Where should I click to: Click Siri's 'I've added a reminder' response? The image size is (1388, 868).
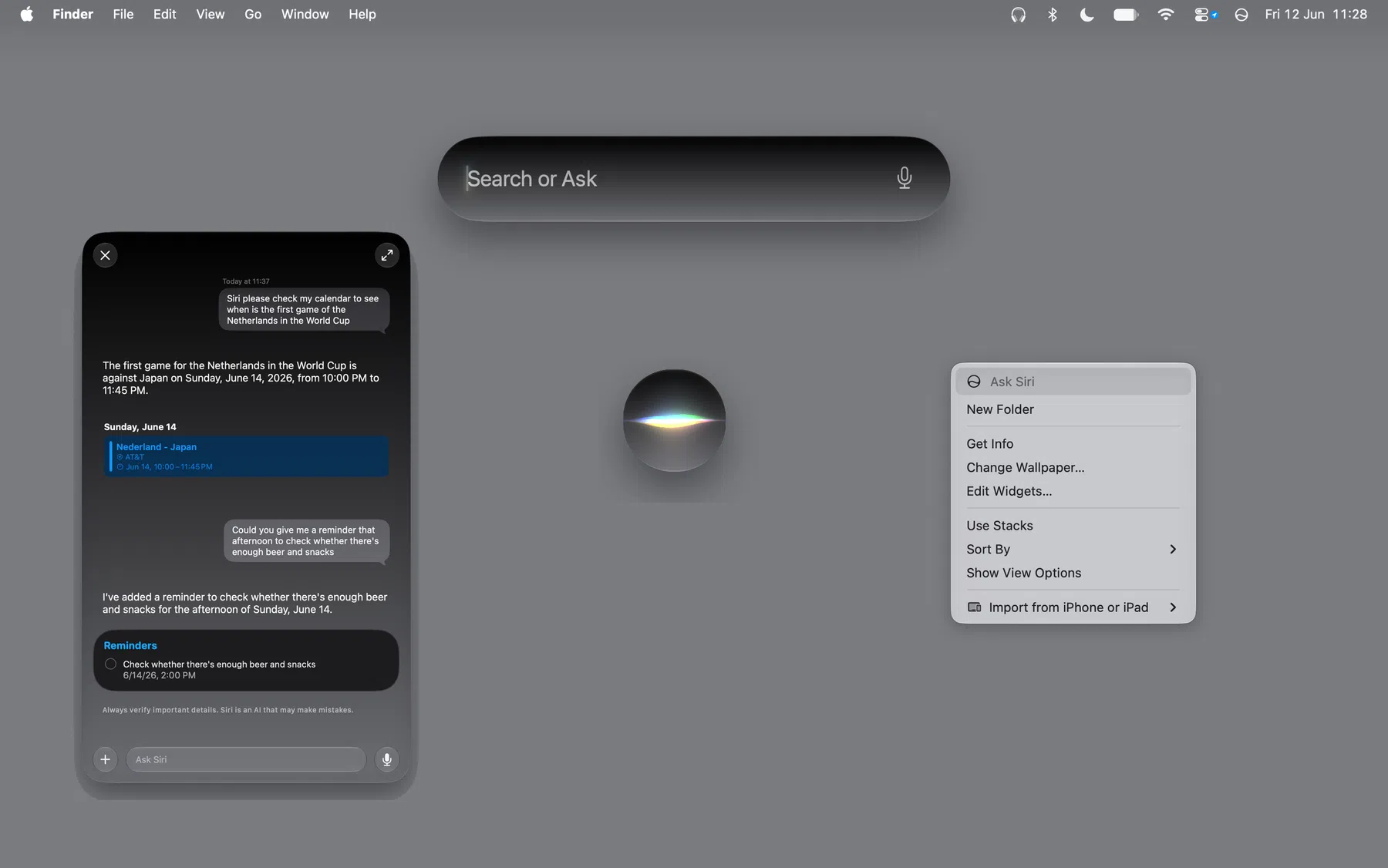click(x=245, y=603)
